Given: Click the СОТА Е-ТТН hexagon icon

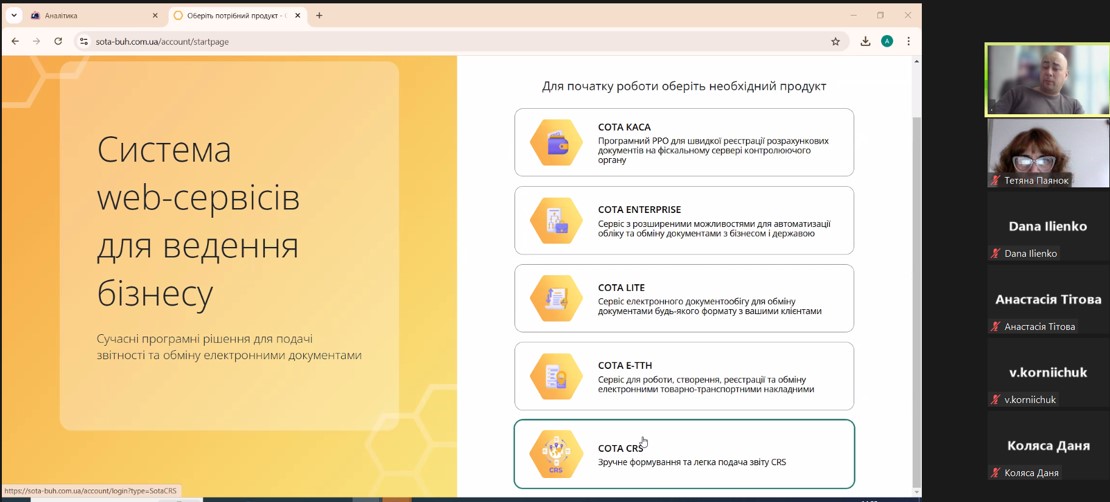Looking at the screenshot, I should [x=556, y=376].
